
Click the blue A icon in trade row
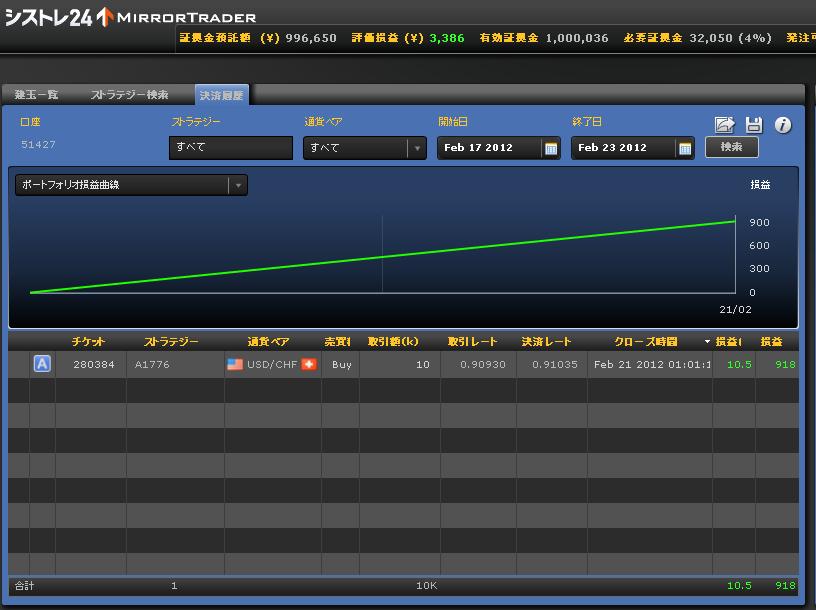(42, 364)
